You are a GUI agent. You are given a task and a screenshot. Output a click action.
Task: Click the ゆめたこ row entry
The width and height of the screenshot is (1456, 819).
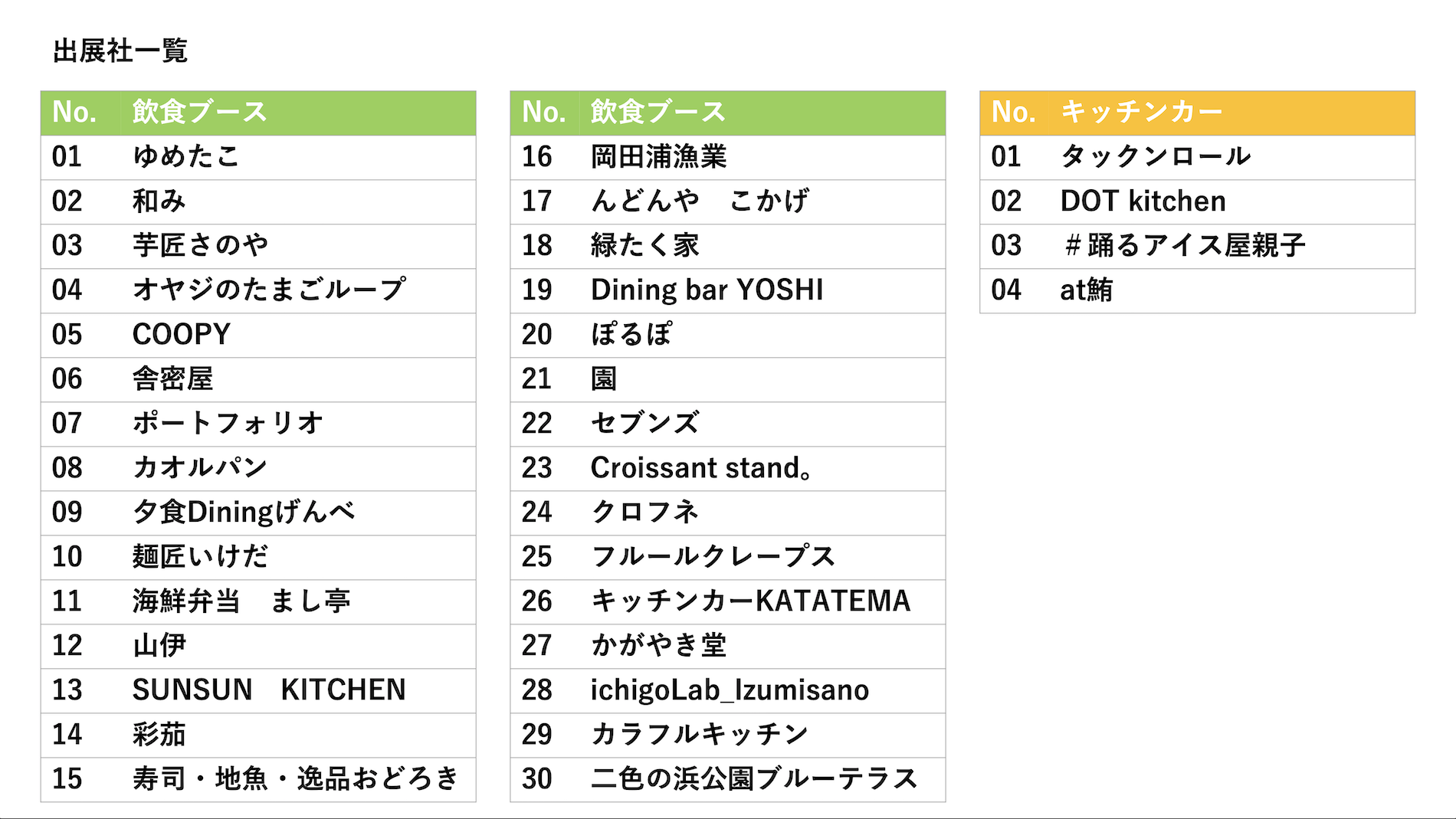297,157
